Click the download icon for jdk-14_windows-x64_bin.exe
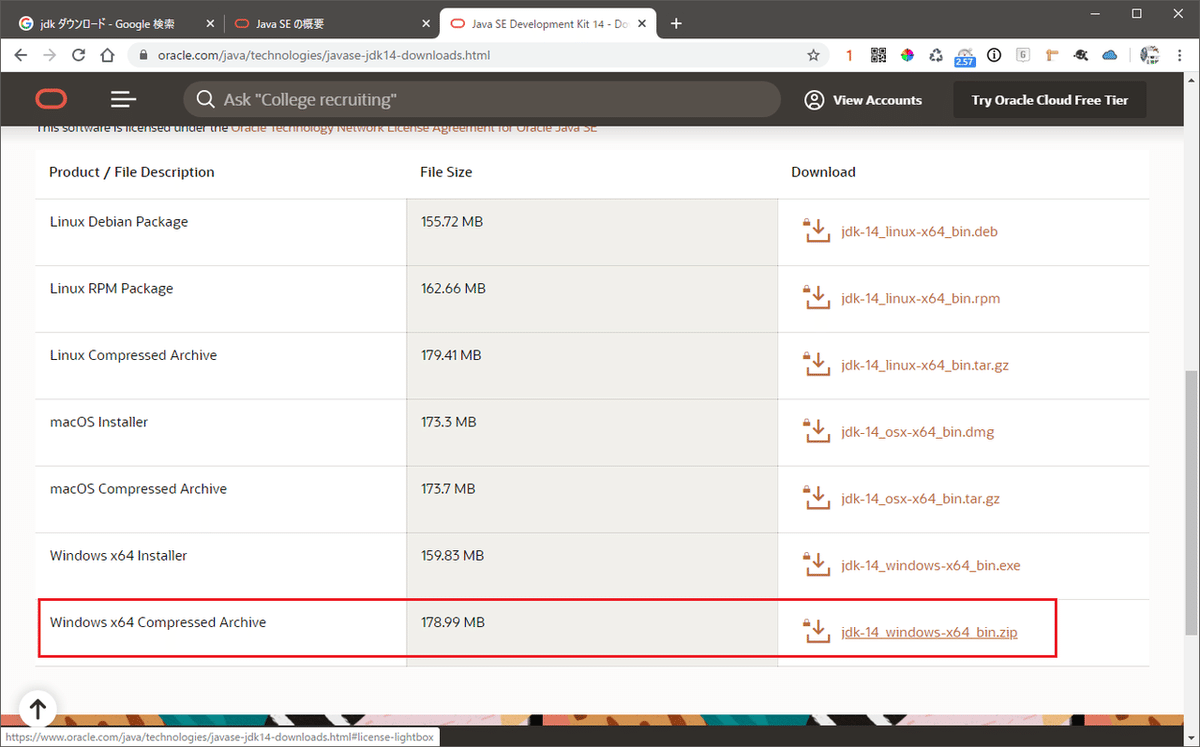 point(817,565)
